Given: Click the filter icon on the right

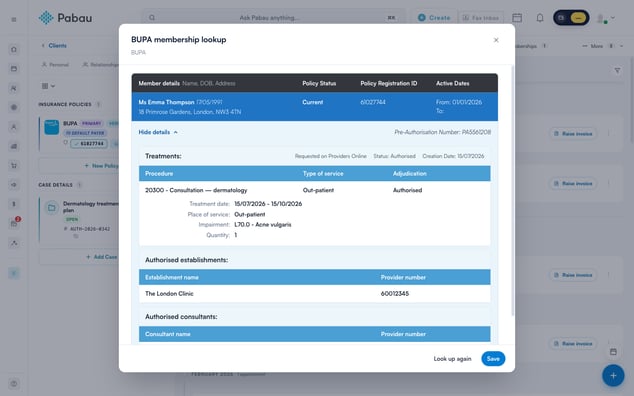Looking at the screenshot, I should coord(617,71).
